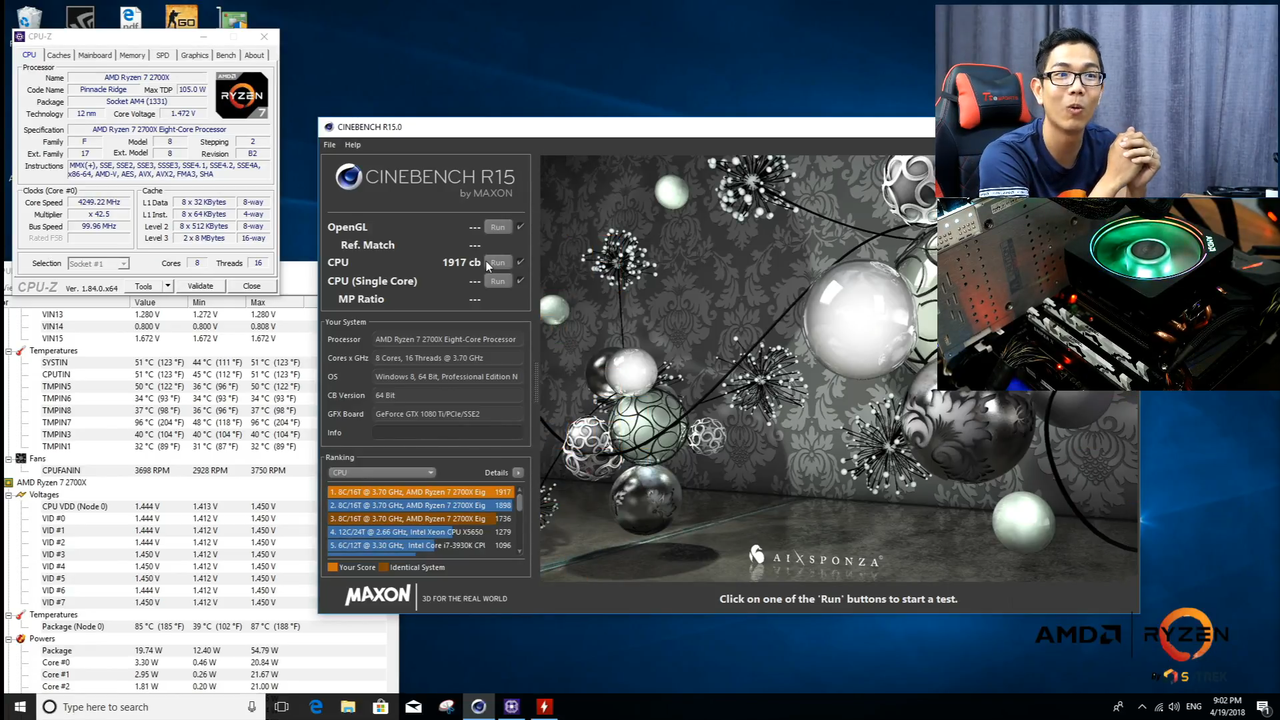This screenshot has width=1280, height=720.
Task: Collapse the AMD Ryzen 7 2700X tree node
Action: tap(9, 483)
